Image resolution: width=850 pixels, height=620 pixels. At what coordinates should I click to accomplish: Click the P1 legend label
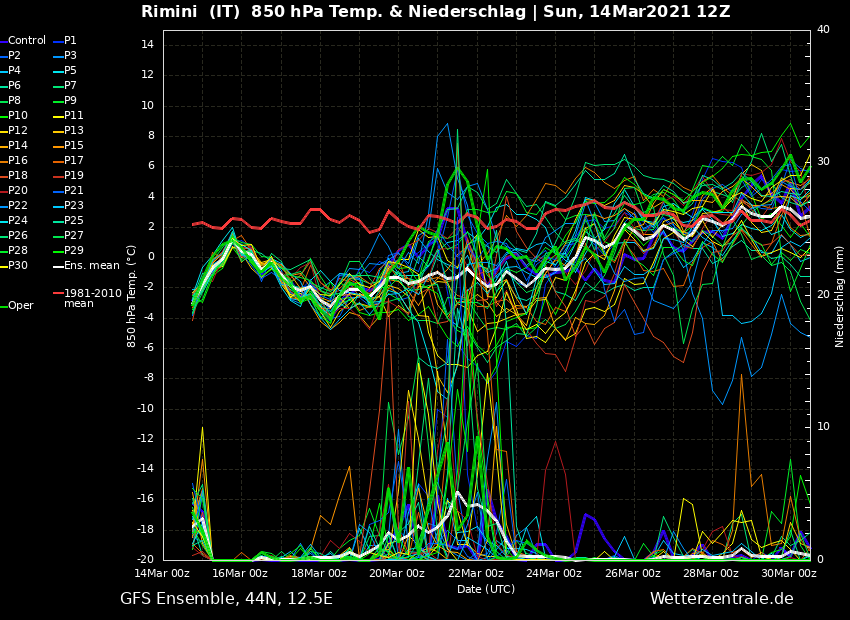coord(70,40)
